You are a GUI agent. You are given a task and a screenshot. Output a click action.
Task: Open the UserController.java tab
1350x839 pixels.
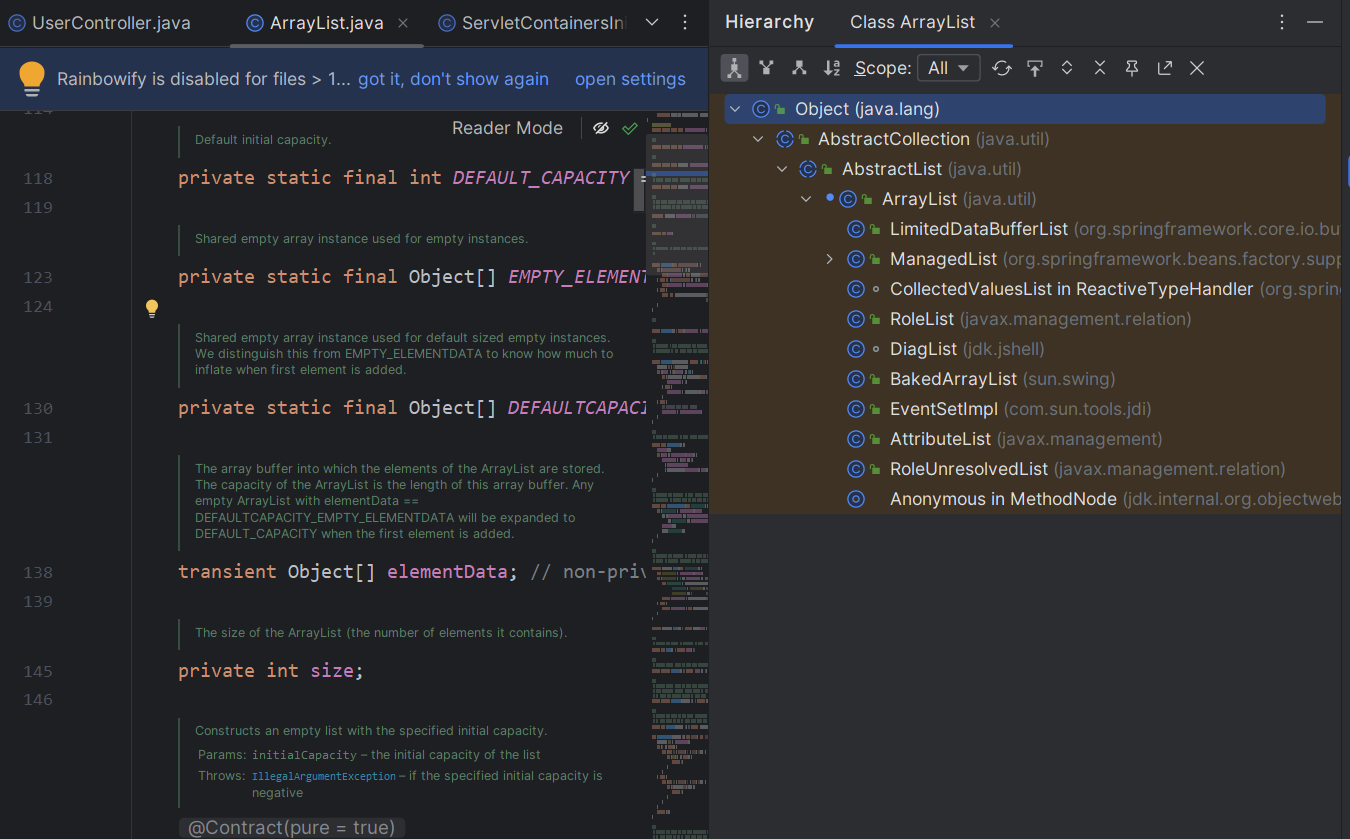99,23
